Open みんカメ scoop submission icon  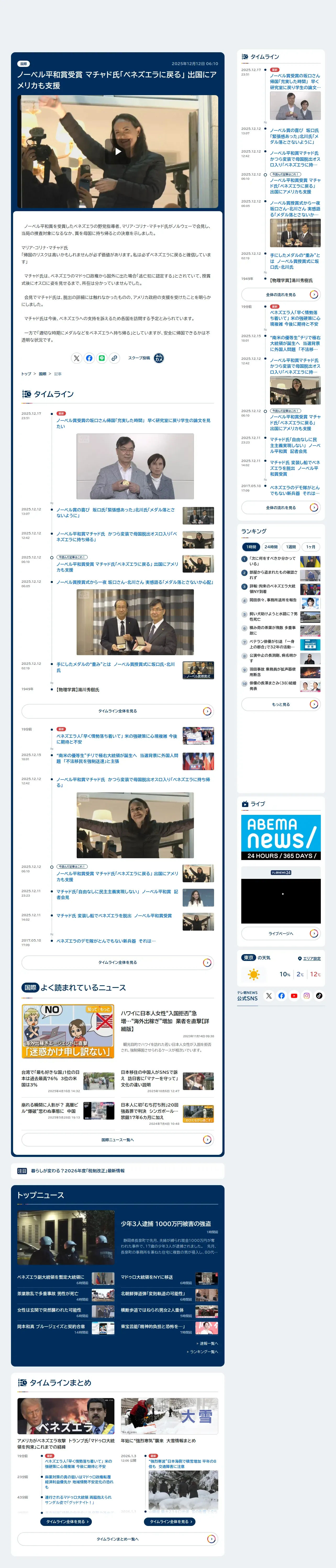click(x=159, y=358)
